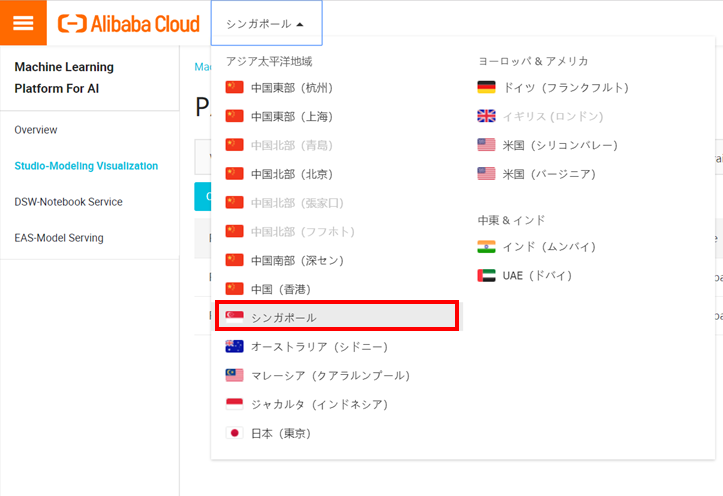Click the Malaysia flag icon
Image resolution: width=723 pixels, height=496 pixels.
(234, 375)
